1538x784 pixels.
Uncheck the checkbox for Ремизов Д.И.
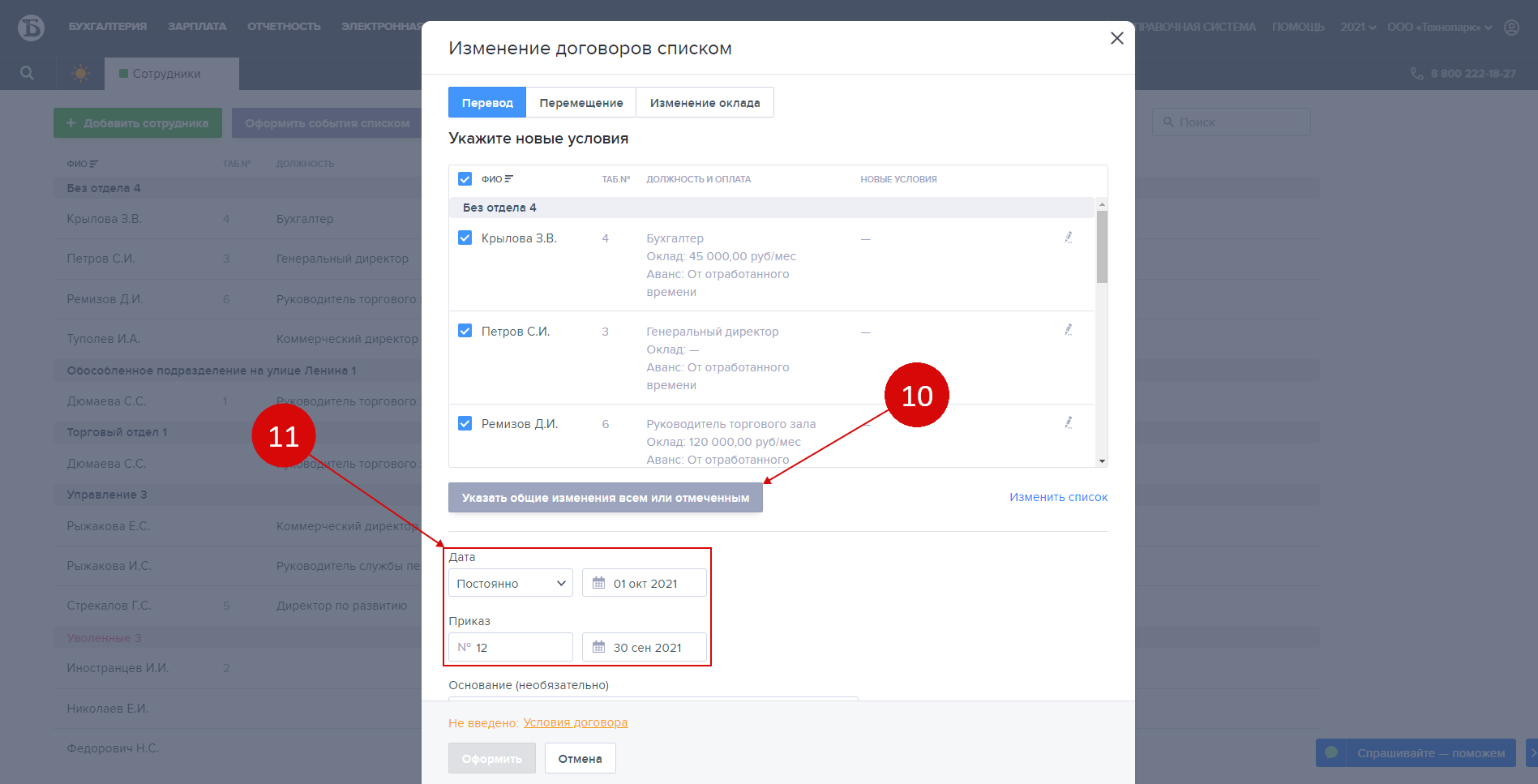[465, 423]
